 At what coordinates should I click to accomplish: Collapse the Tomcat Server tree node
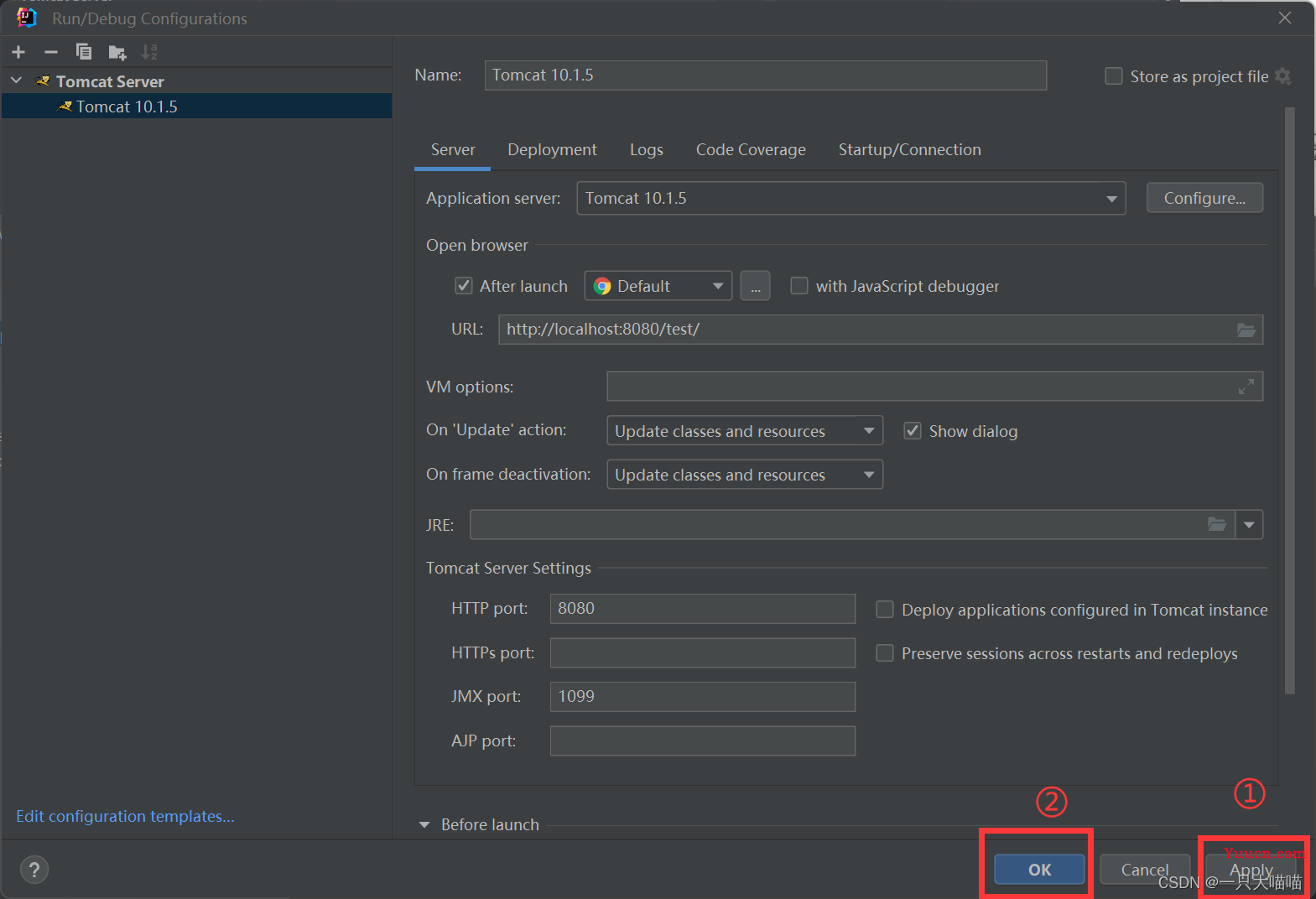pos(16,81)
